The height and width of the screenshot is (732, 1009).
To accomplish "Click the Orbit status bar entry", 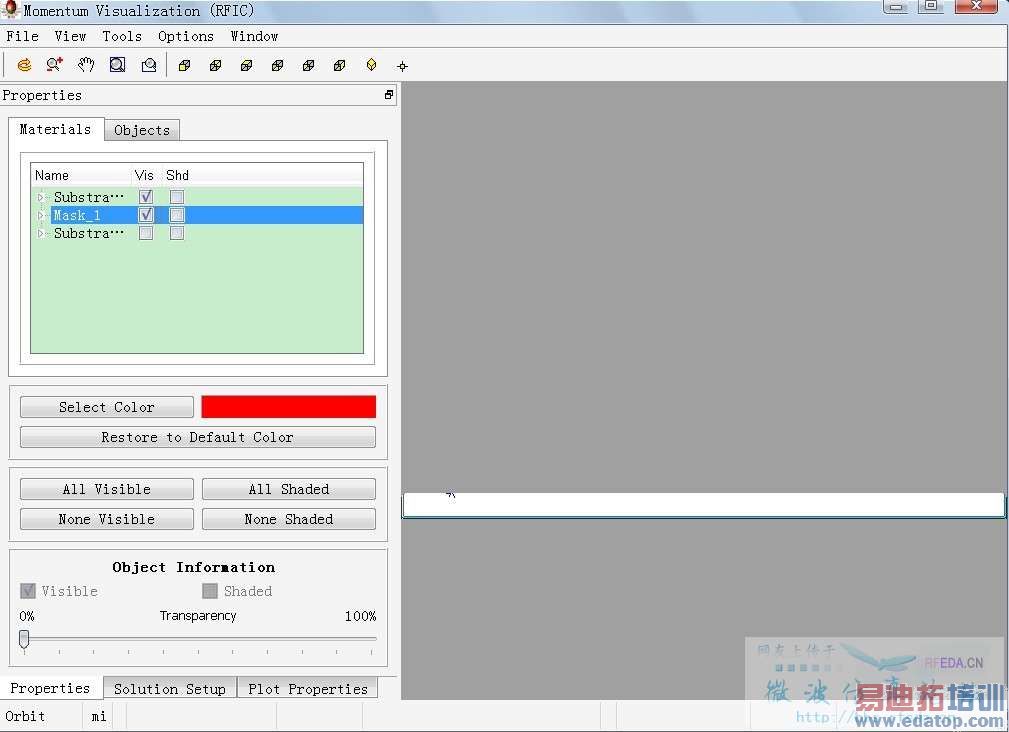I will point(26,716).
